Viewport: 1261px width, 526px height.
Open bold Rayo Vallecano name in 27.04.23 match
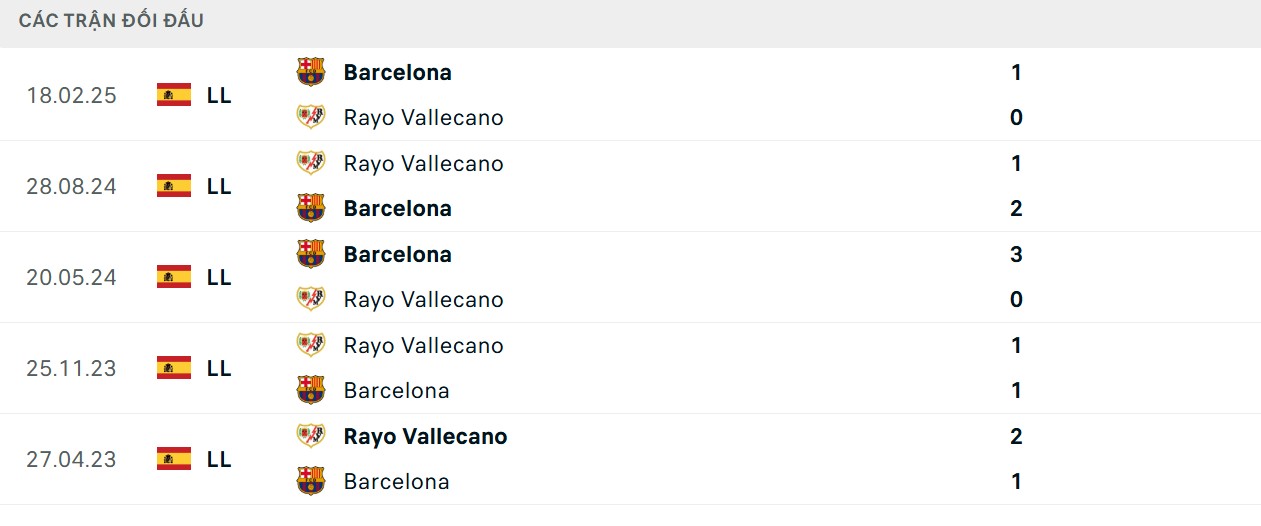[425, 436]
